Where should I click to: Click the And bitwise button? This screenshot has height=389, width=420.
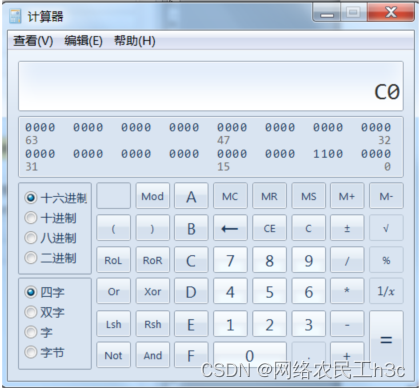pos(153,355)
